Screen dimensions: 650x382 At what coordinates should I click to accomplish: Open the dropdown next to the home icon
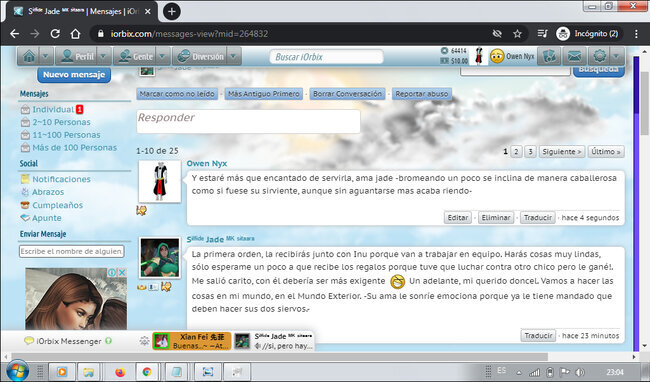pyautogui.click(x=46, y=56)
